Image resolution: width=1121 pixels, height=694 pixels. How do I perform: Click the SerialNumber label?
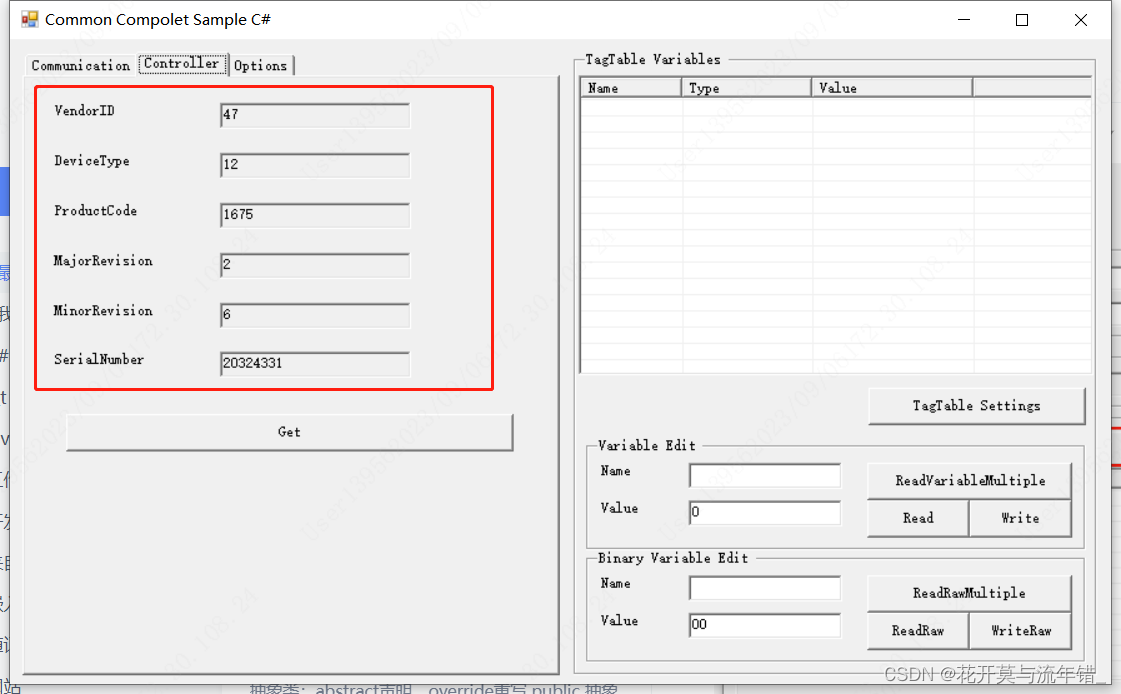pos(99,360)
